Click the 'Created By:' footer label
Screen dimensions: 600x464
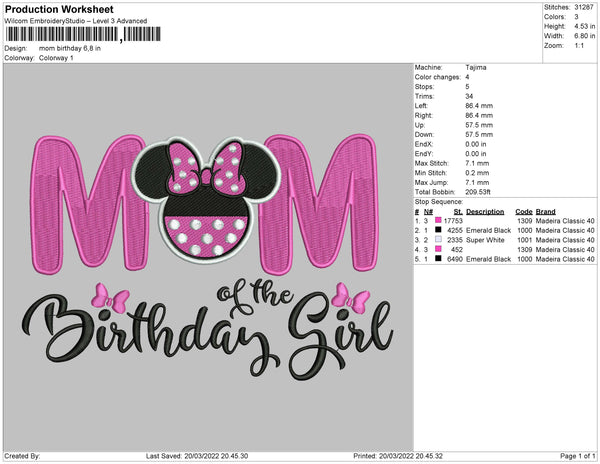coord(22,456)
